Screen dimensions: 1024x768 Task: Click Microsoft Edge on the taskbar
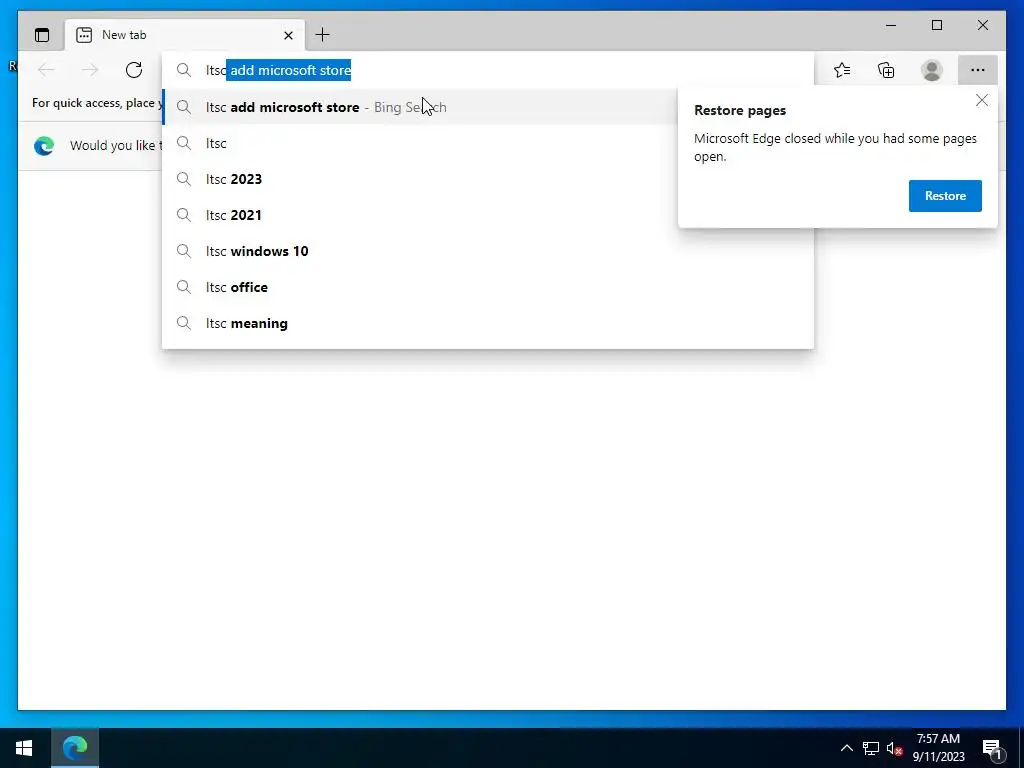pyautogui.click(x=75, y=748)
